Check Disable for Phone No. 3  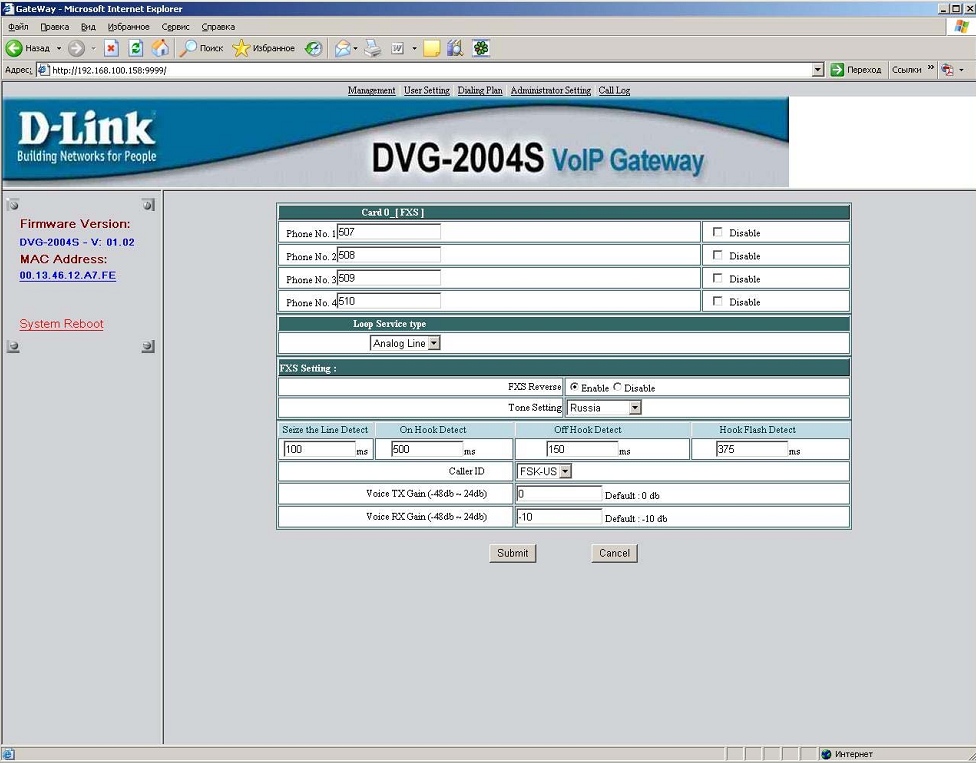pyautogui.click(x=717, y=278)
